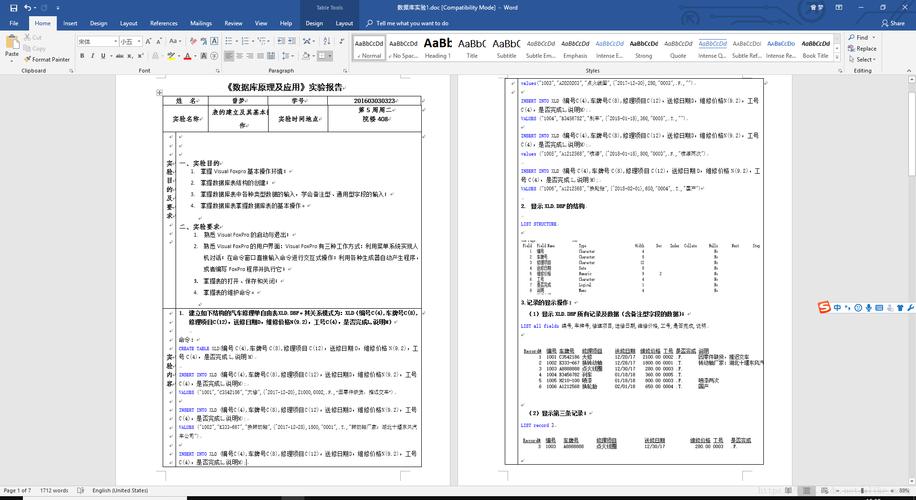Click the Sort A-Z icon
Viewport: 916px width, 500px height.
coord(327,41)
